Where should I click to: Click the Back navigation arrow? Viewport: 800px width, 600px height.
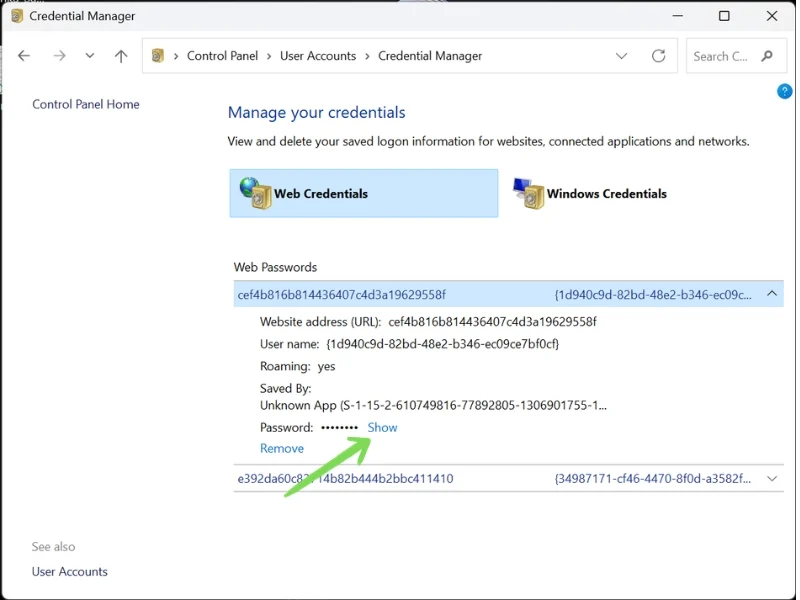click(25, 56)
